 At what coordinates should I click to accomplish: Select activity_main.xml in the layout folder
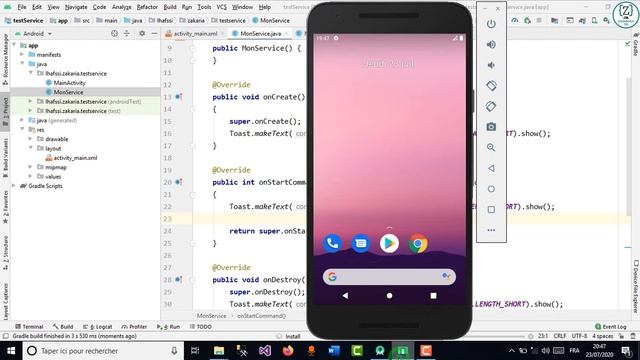click(x=75, y=158)
